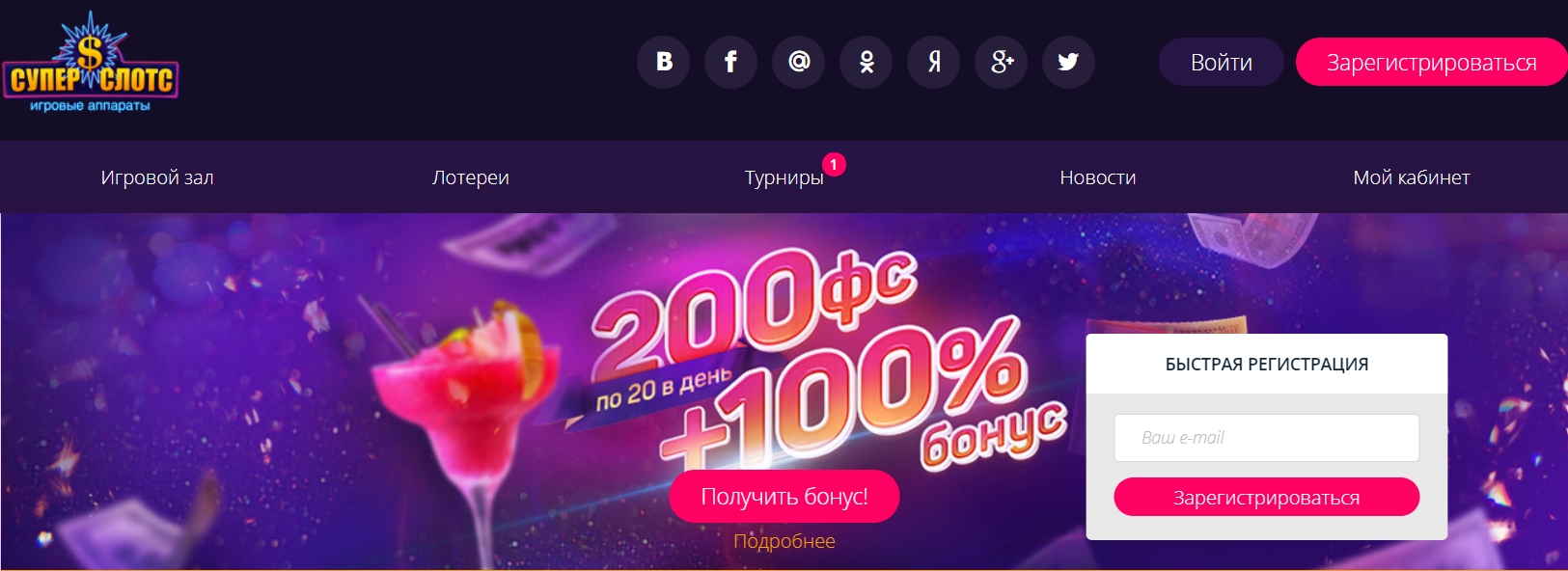Click the Mail.ru @ login icon
The height and width of the screenshot is (571, 1568).
[799, 62]
